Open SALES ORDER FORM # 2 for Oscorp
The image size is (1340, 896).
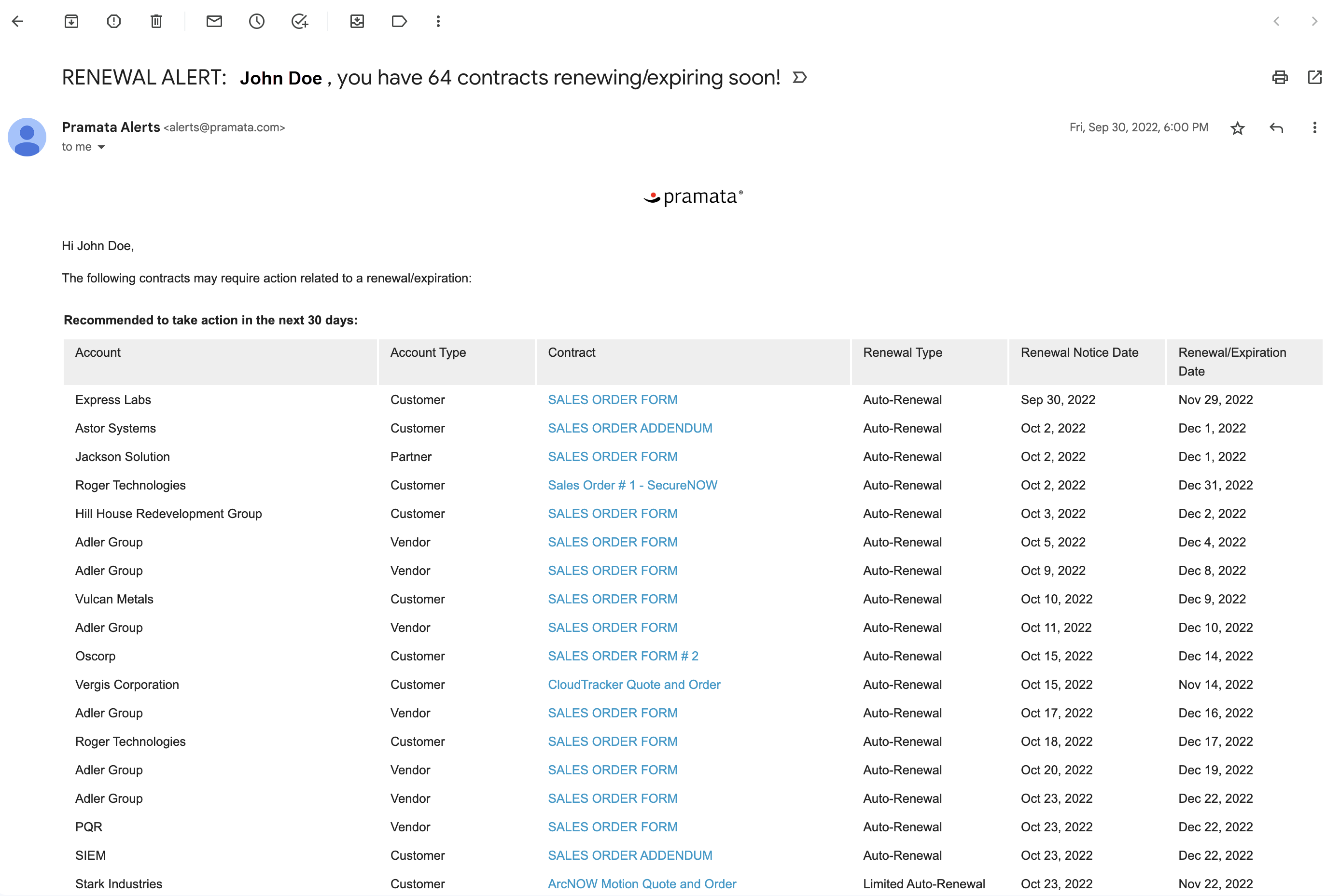click(x=624, y=657)
